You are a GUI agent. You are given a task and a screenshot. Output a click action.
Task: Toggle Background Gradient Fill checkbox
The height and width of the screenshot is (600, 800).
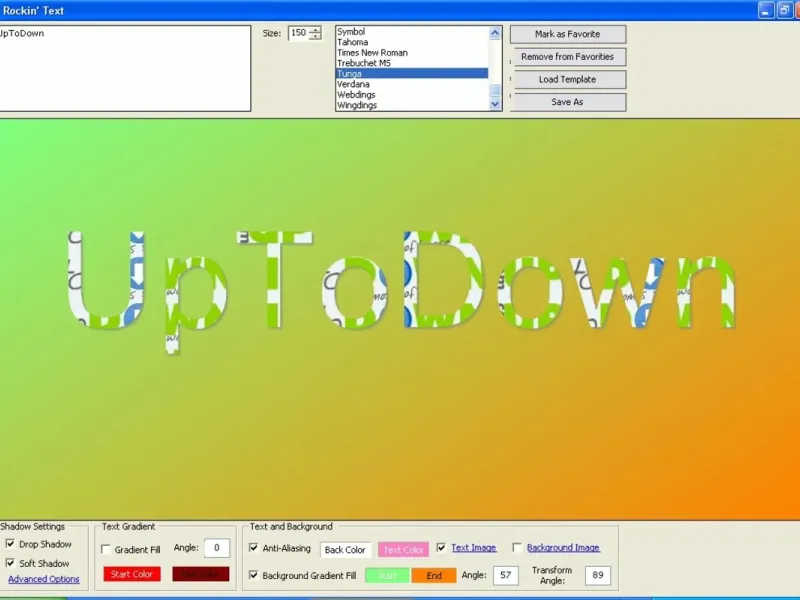tap(254, 575)
